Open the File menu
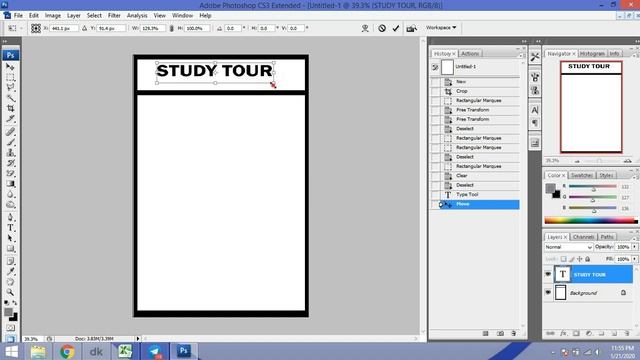This screenshot has width=640, height=360. (x=18, y=16)
